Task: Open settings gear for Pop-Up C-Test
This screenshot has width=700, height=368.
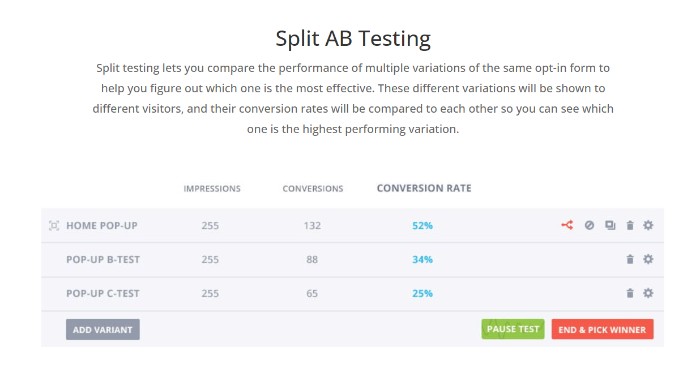Action: point(648,293)
